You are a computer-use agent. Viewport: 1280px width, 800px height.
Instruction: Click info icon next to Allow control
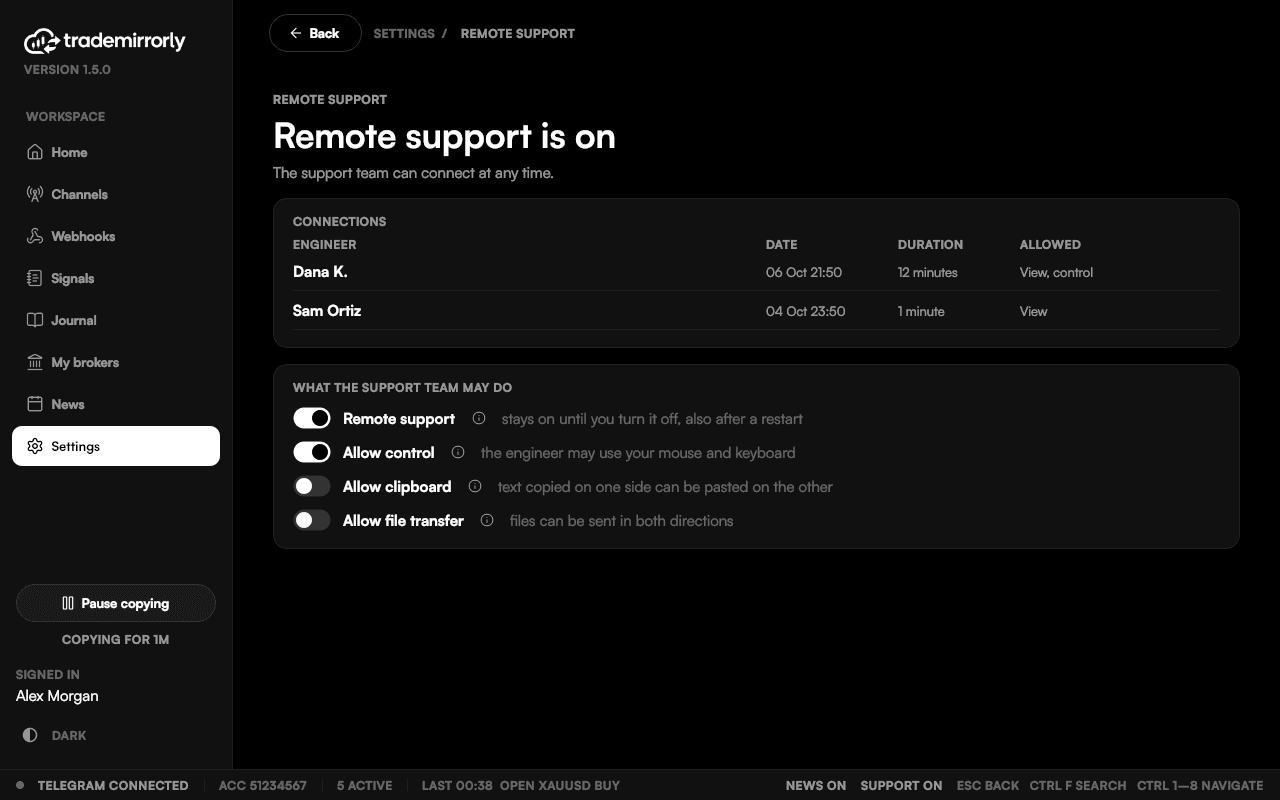pyautogui.click(x=458, y=452)
